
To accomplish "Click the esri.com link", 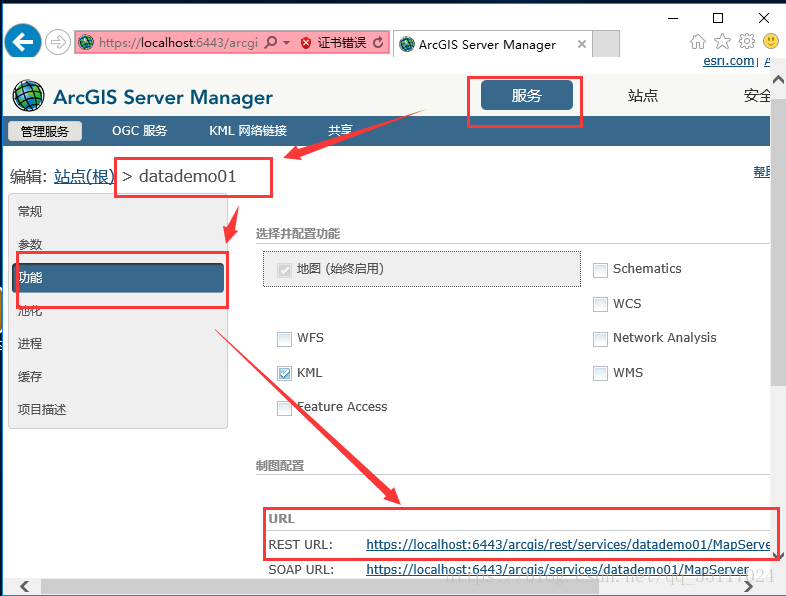I will (728, 61).
